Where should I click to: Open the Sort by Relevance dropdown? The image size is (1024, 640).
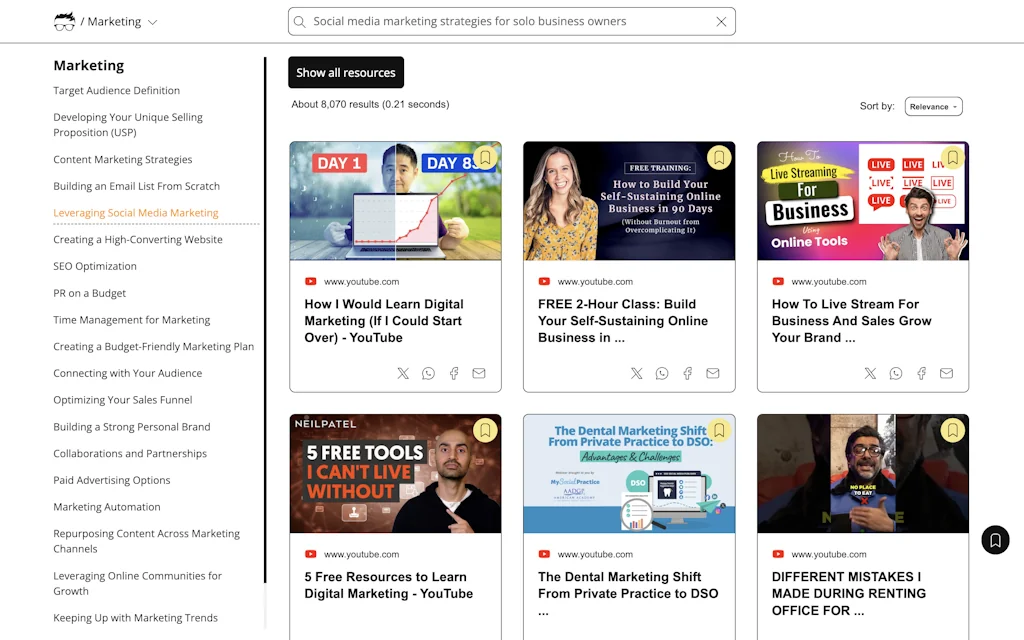(933, 105)
